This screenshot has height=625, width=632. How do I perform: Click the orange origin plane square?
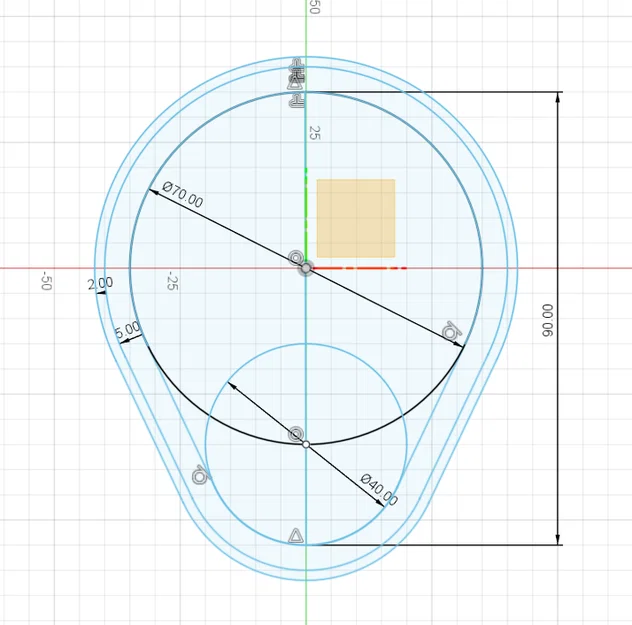pos(356,218)
